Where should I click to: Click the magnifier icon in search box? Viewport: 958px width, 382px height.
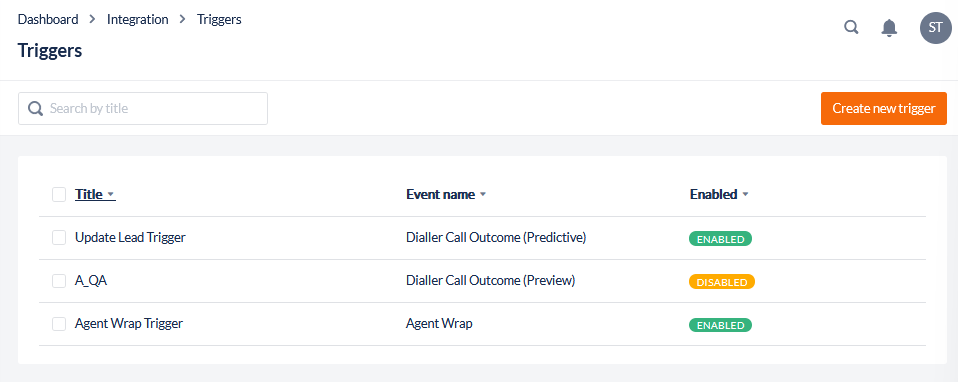click(36, 109)
